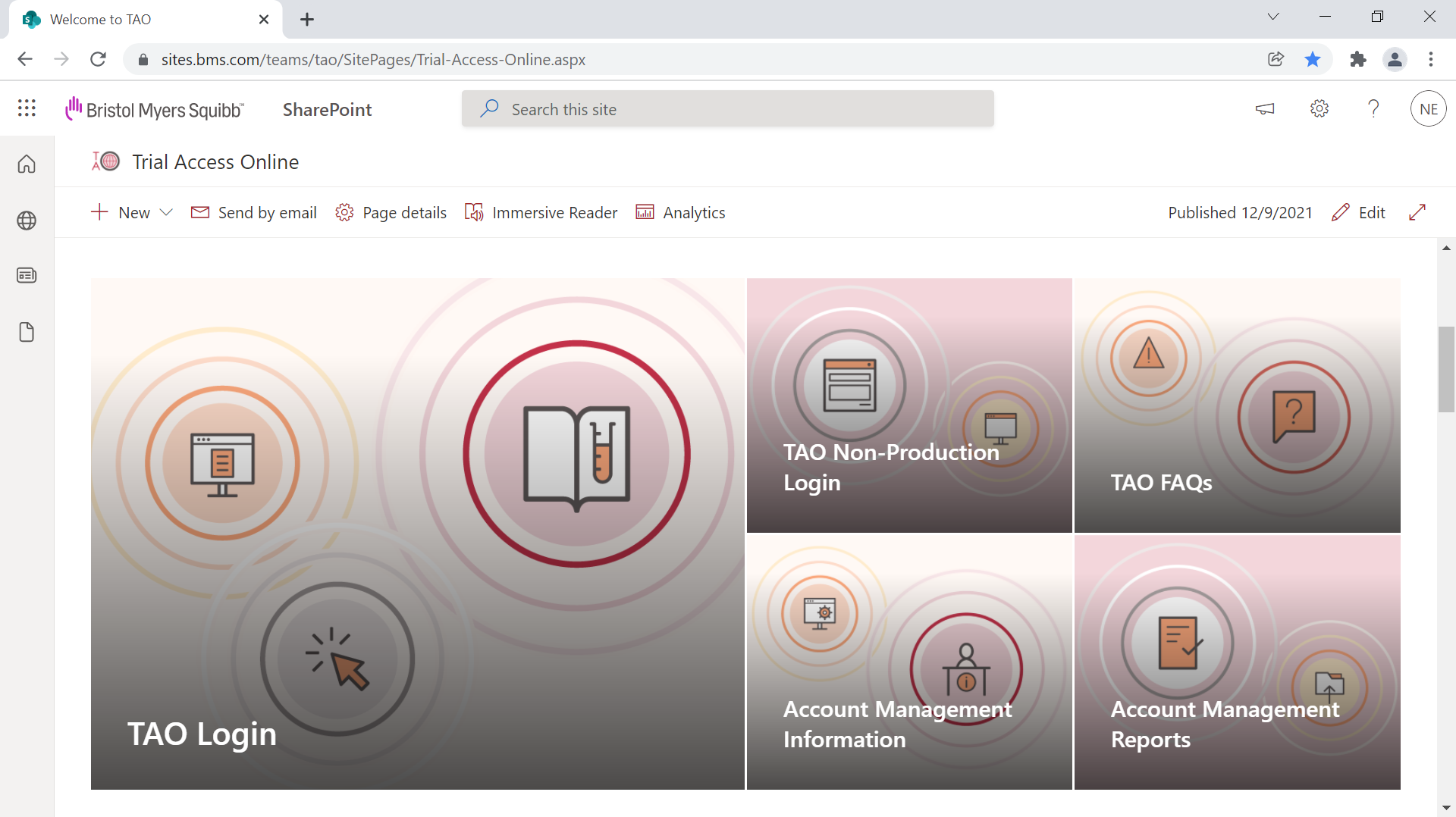The height and width of the screenshot is (817, 1456).
Task: Click the Published 12/9/2021 status text
Action: coord(1240,212)
